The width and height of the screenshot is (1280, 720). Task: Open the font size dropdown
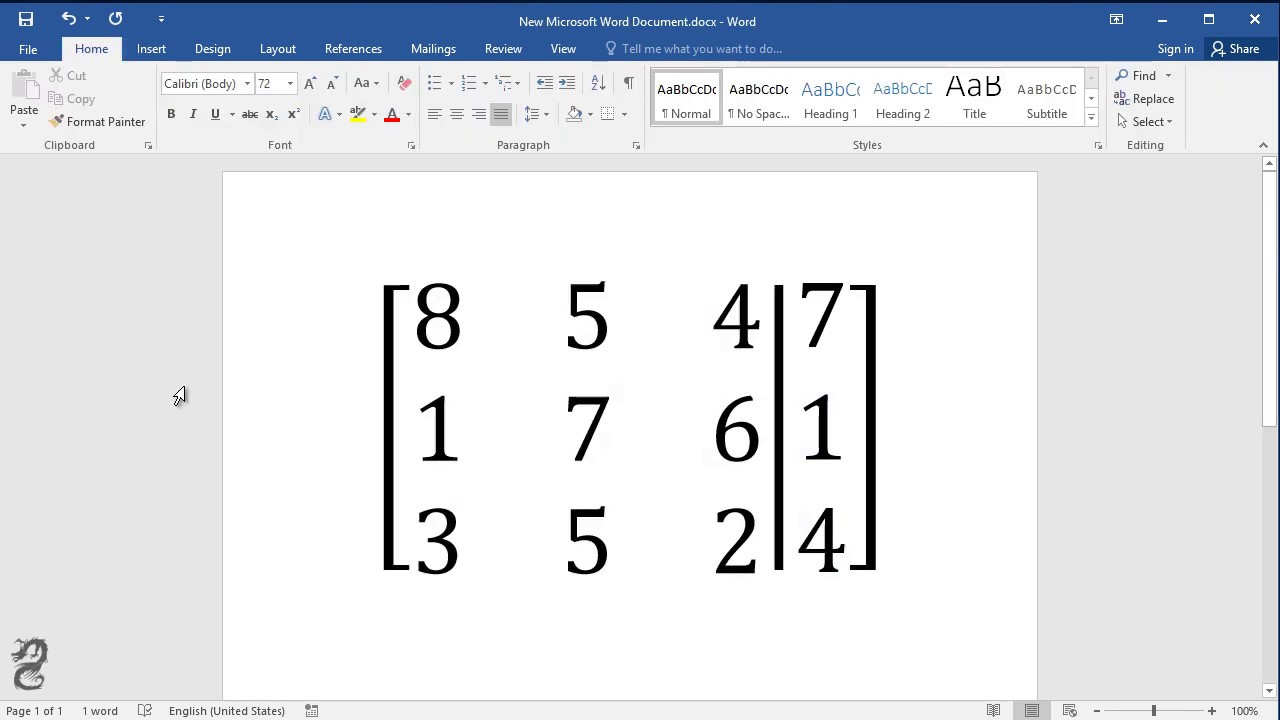tap(290, 84)
